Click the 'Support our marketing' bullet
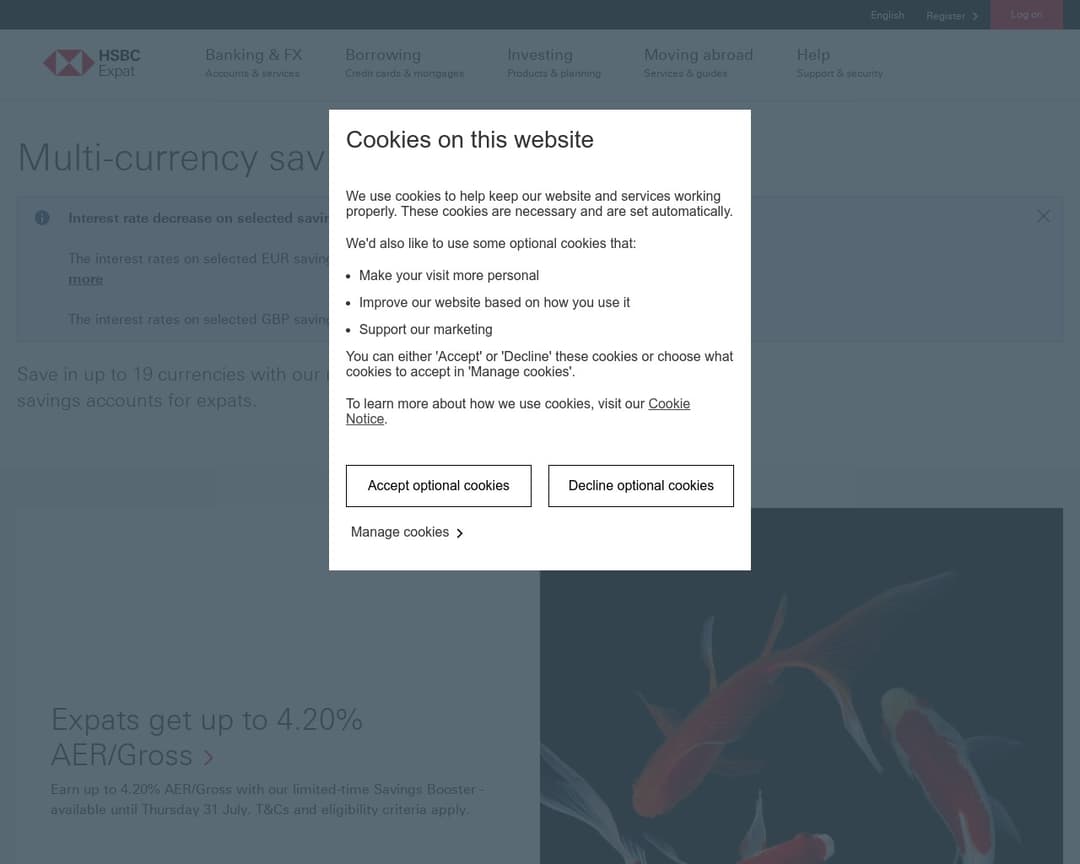 [x=425, y=329]
